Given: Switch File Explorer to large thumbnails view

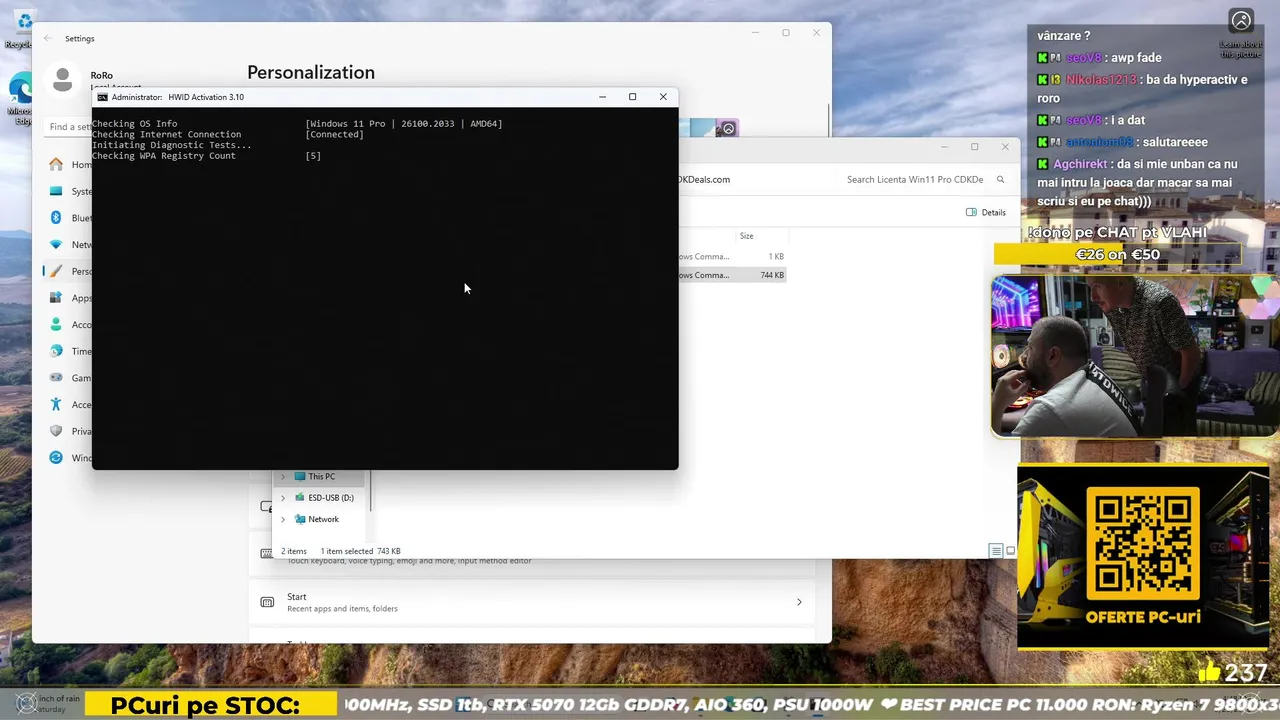Looking at the screenshot, I should click(1010, 551).
